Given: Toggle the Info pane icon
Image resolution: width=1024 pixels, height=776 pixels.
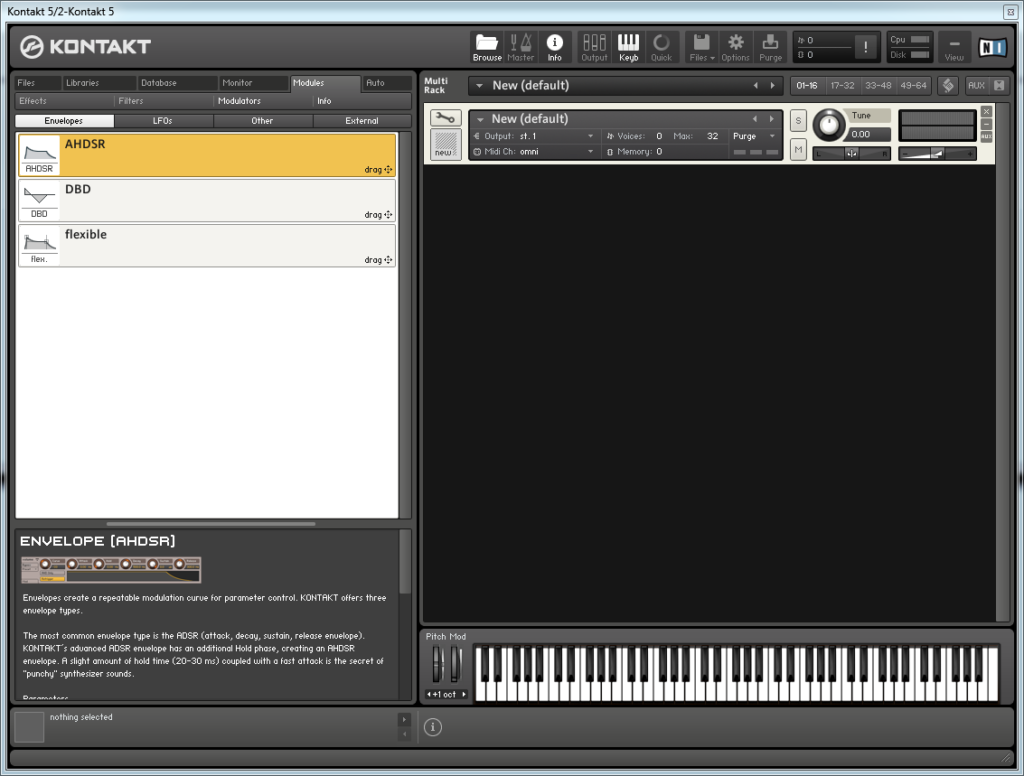Looking at the screenshot, I should pos(554,47).
